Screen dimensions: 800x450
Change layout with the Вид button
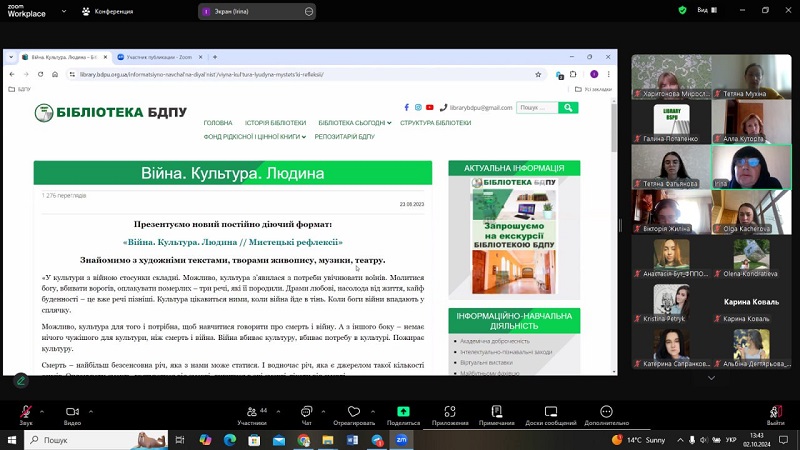click(x=707, y=10)
